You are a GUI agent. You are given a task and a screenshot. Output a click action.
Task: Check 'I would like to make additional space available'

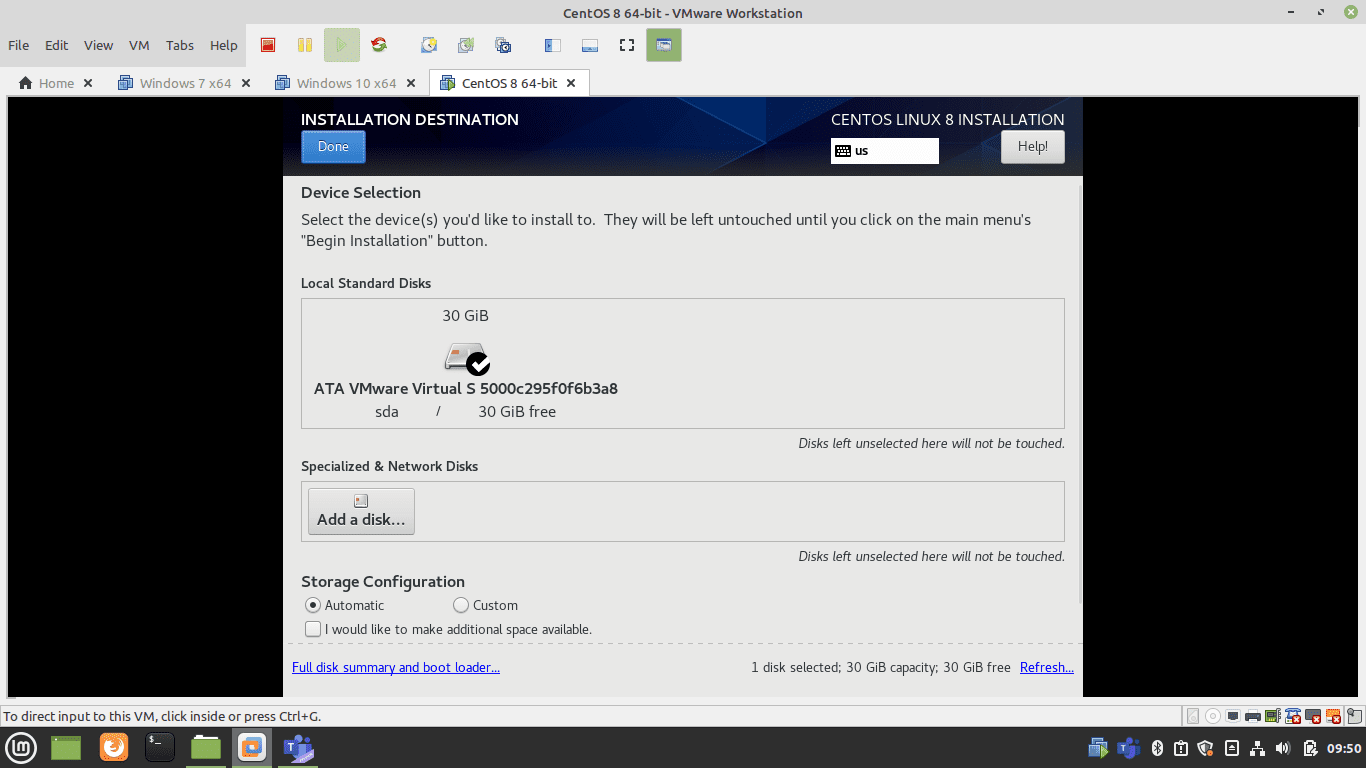pyautogui.click(x=448, y=629)
